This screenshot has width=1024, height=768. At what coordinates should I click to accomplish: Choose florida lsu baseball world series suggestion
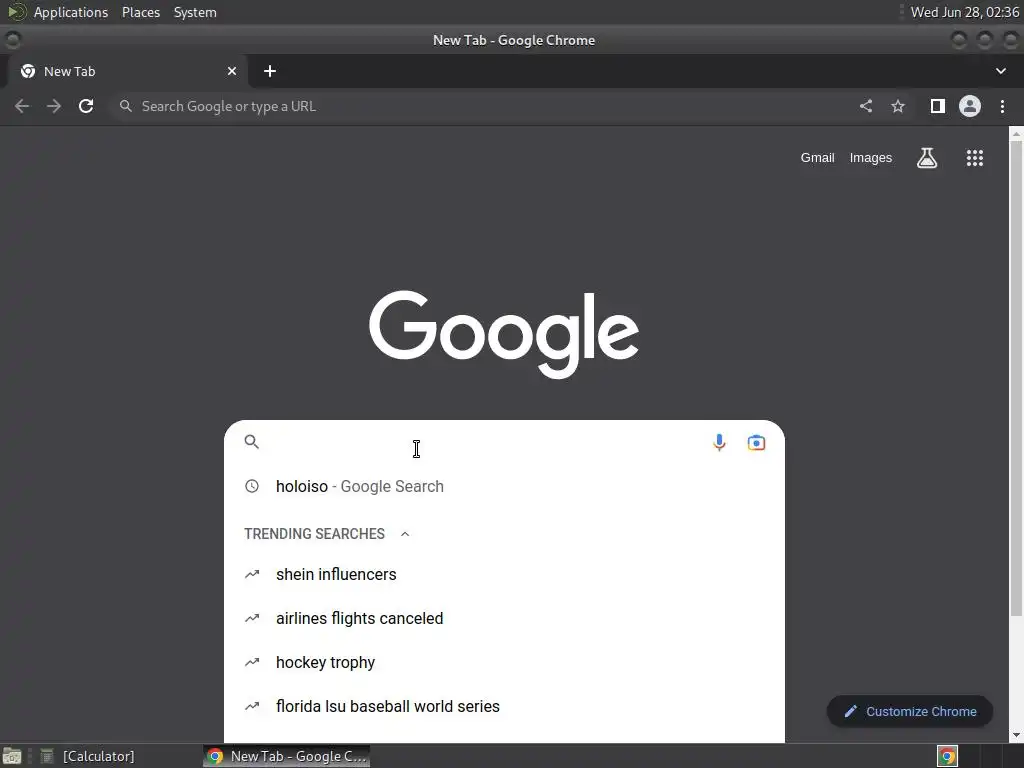(504, 706)
